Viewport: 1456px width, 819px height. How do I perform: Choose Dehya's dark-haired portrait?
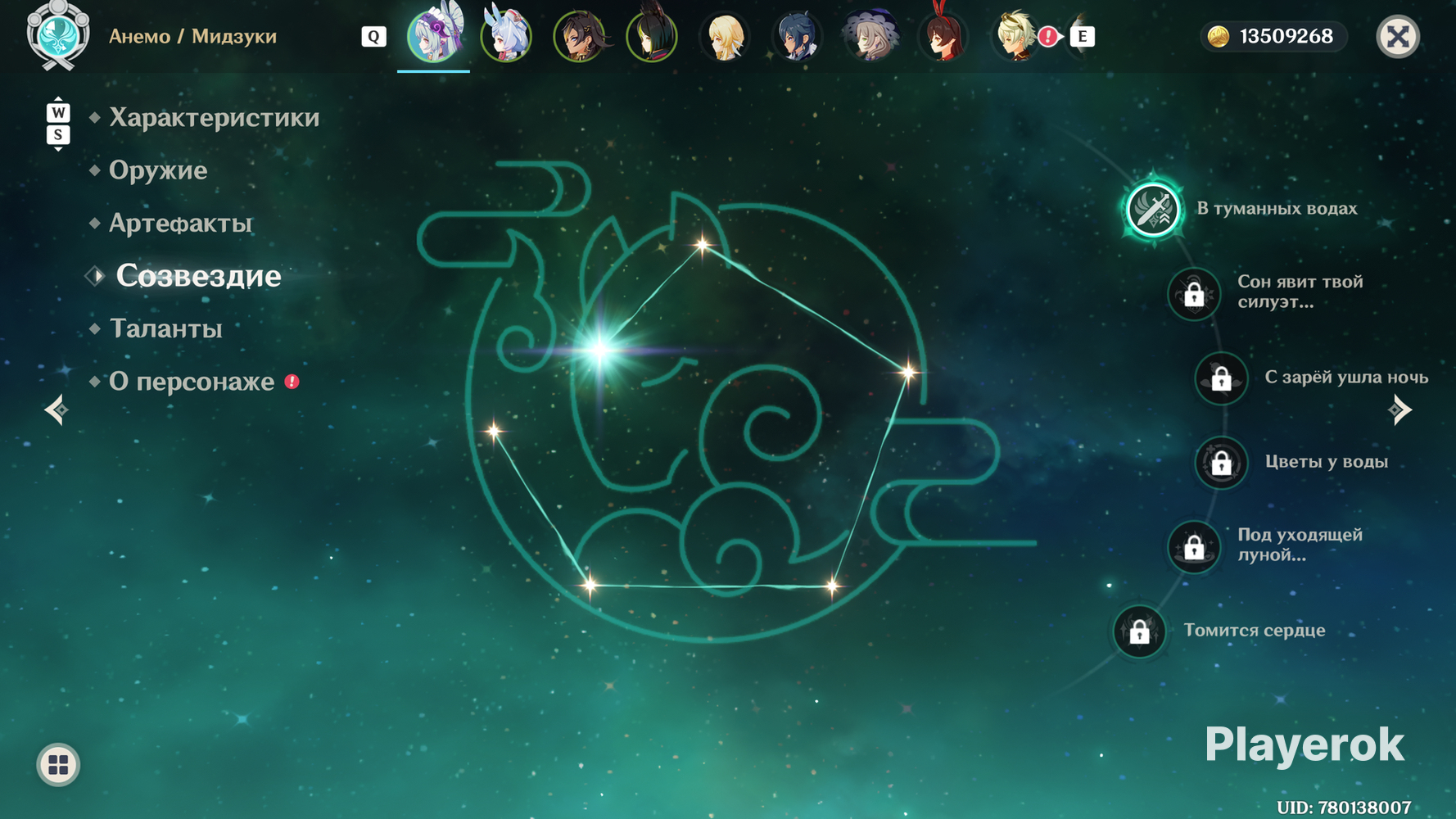[579, 35]
